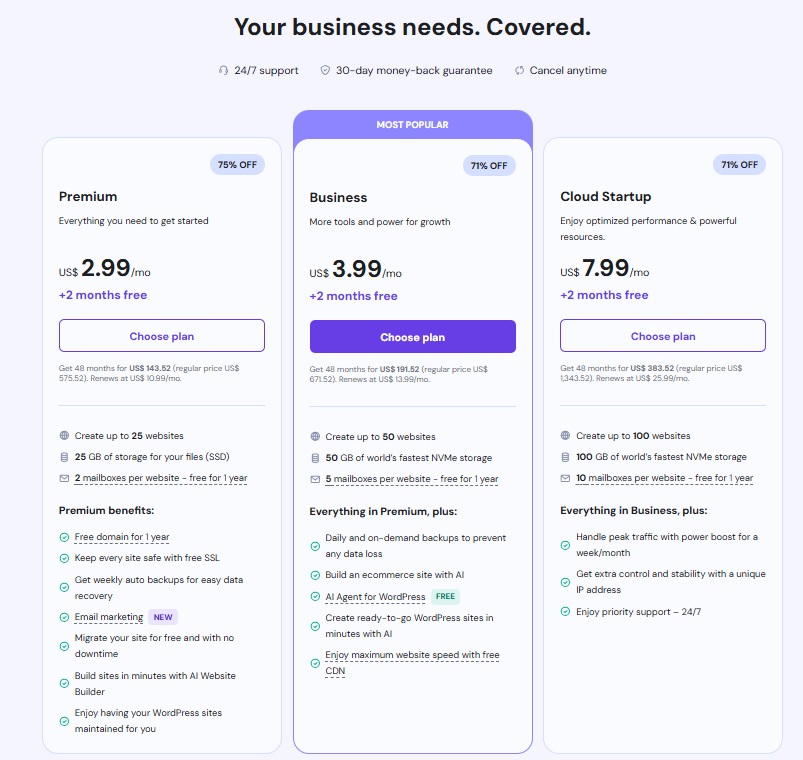Click the free CDN website speed feature
803x760 pixels.
click(x=411, y=662)
